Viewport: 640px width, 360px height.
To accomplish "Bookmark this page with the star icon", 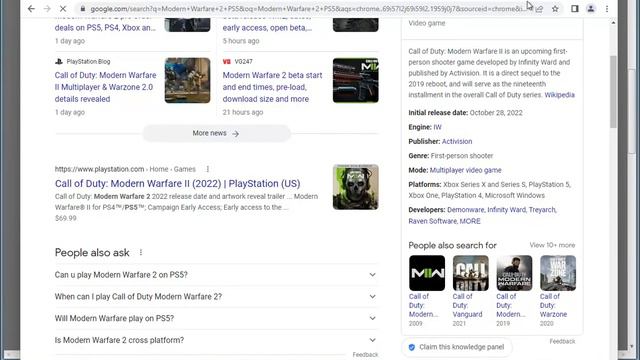I will [555, 9].
